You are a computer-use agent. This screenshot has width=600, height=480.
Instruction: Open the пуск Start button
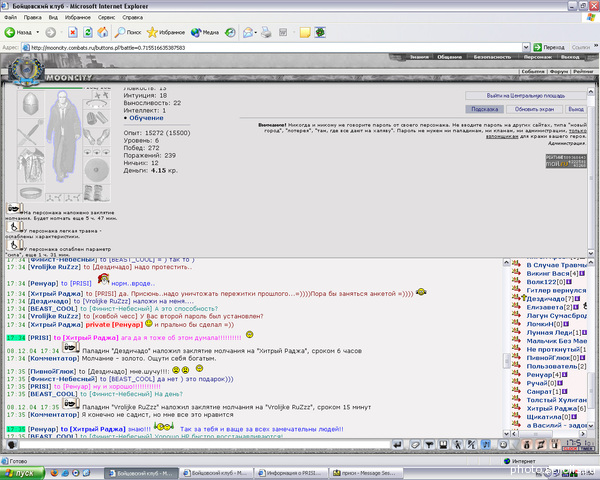(23, 473)
